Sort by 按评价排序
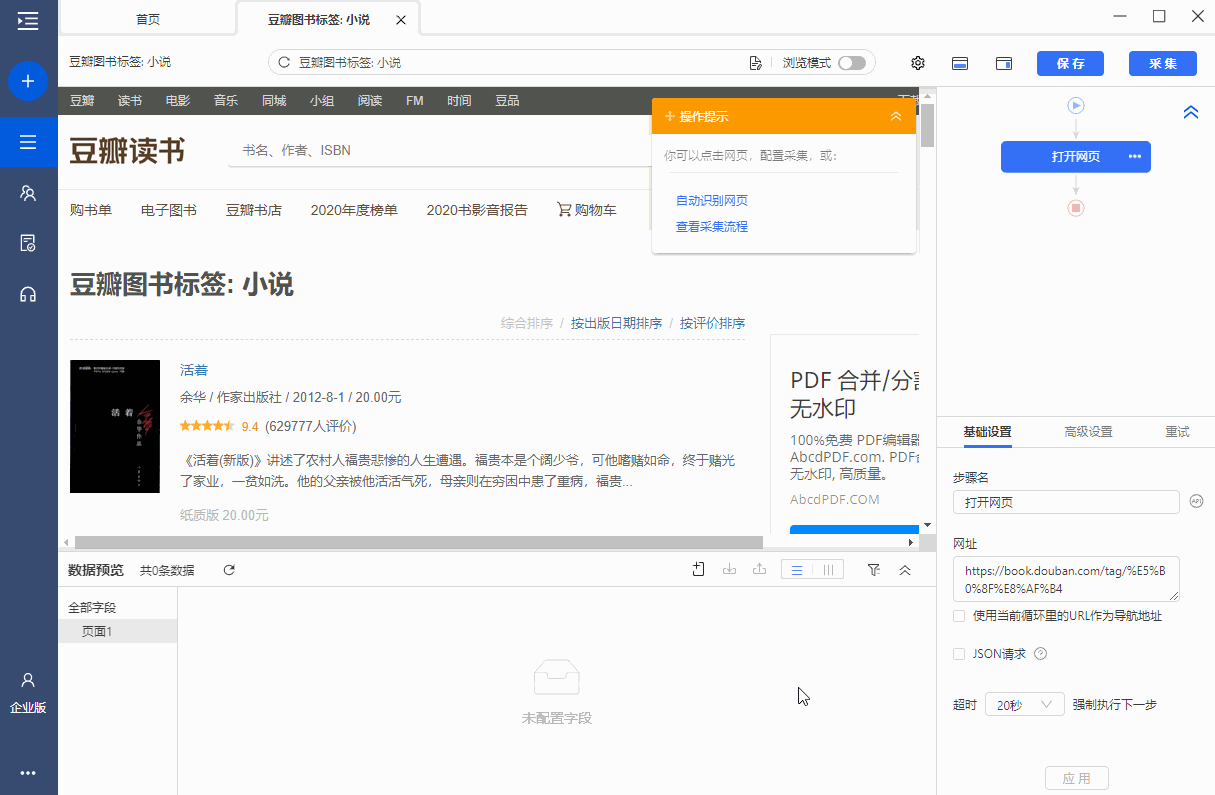1215x795 pixels. [x=712, y=323]
